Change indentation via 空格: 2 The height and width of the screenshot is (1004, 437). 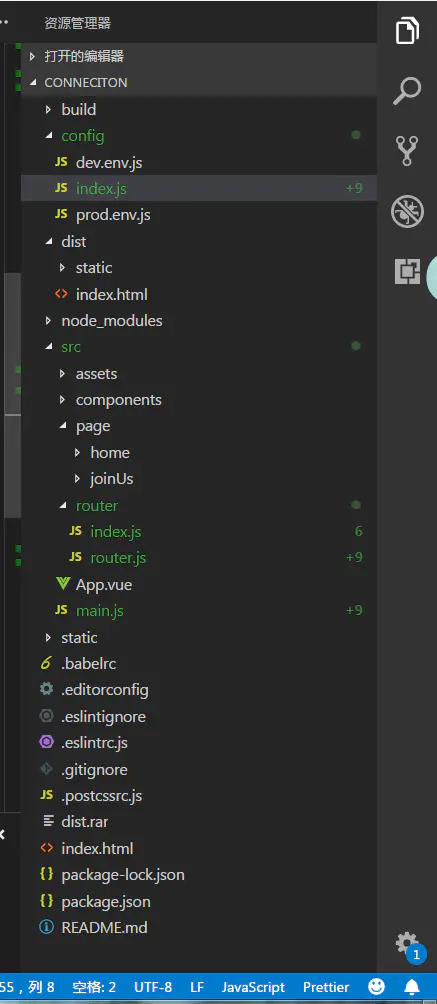[94, 987]
